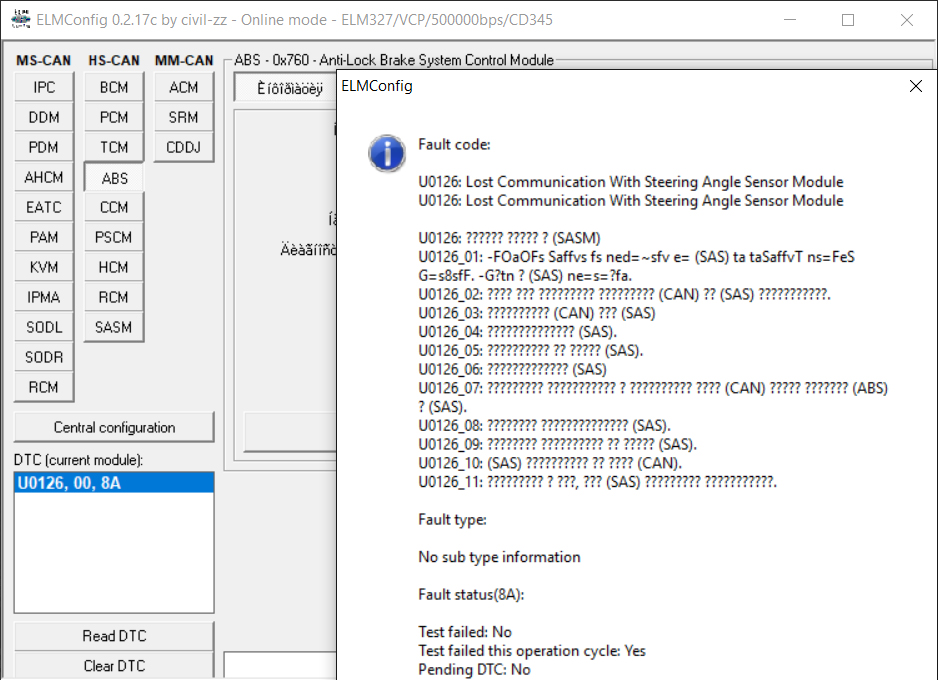Click the ELMConfig app icon in title bar
938x680 pixels.
coord(19,19)
